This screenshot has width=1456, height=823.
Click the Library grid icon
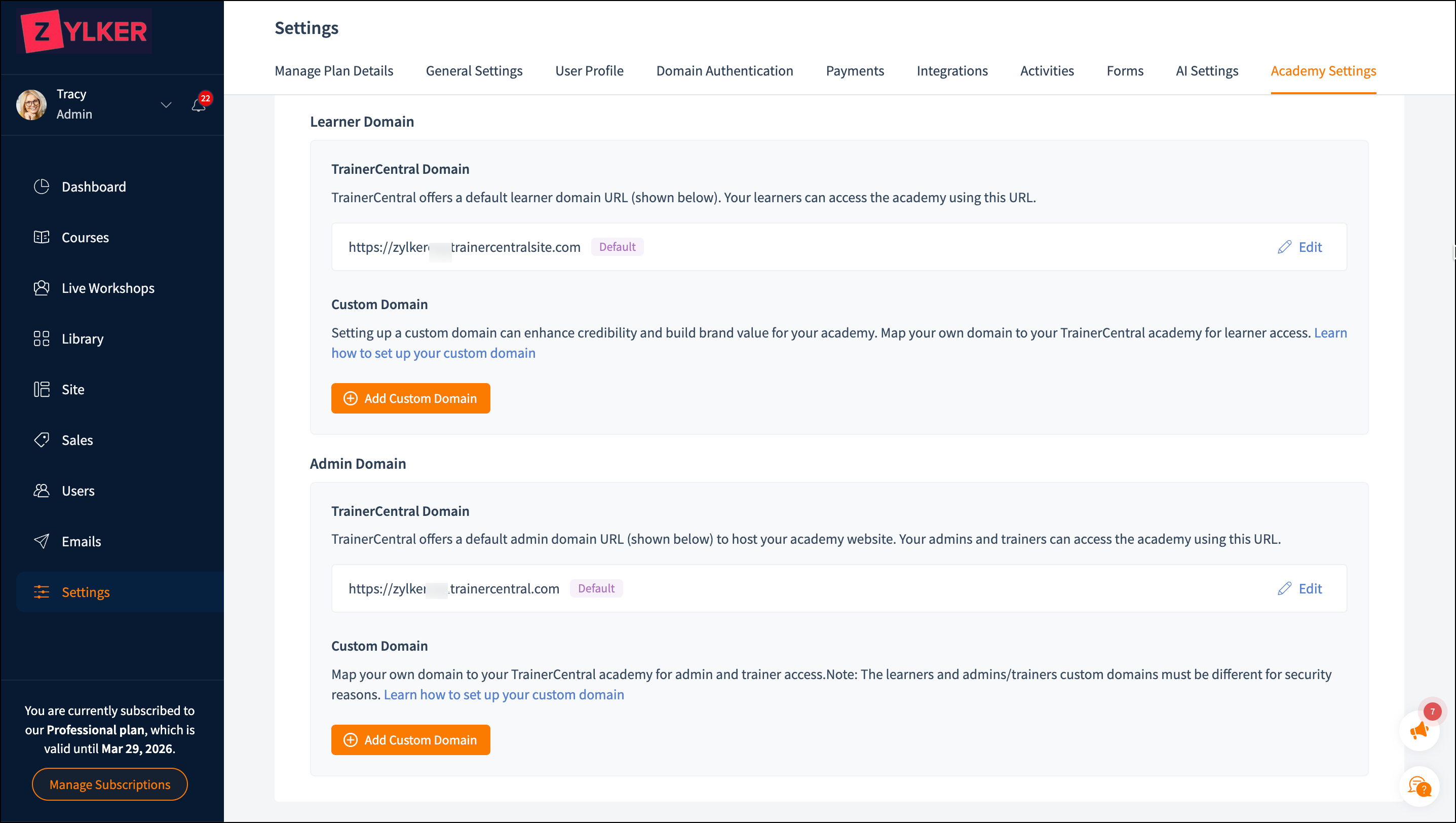coord(41,339)
